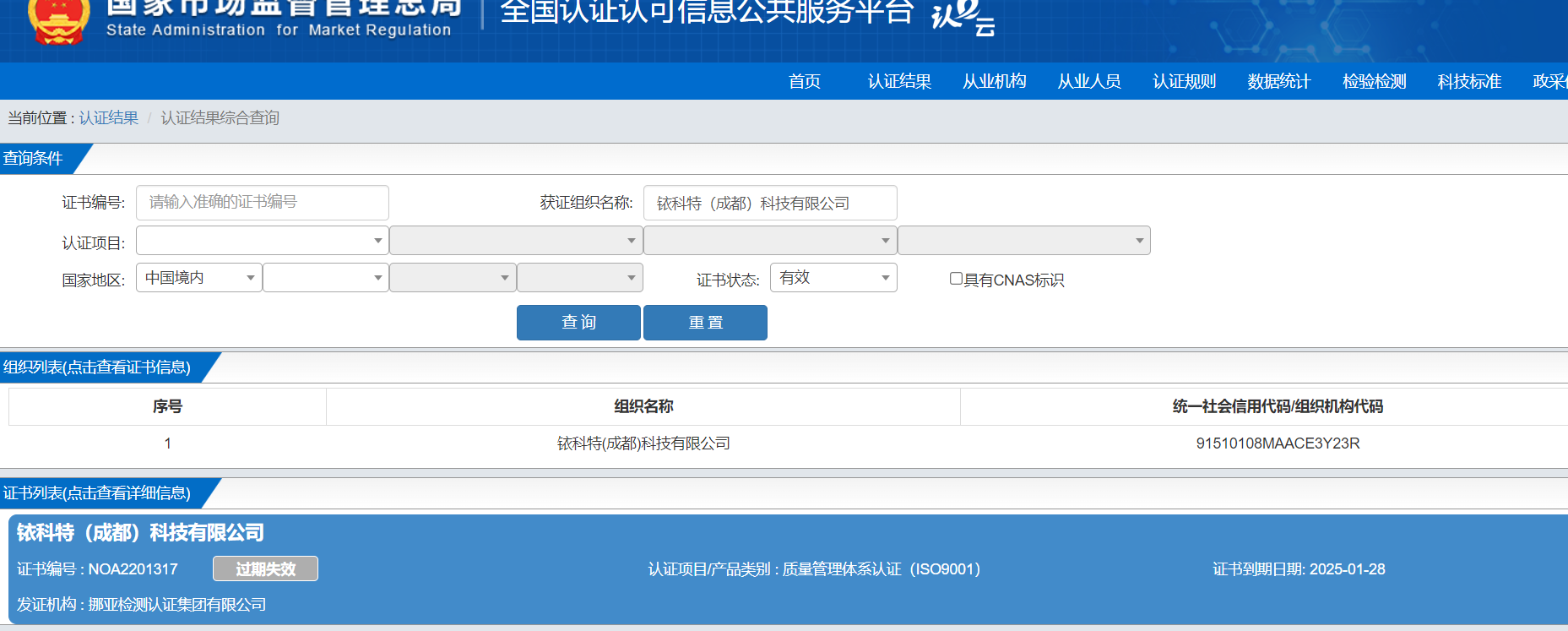Open the 认证结果 menu item
The width and height of the screenshot is (1568, 631).
[x=899, y=81]
